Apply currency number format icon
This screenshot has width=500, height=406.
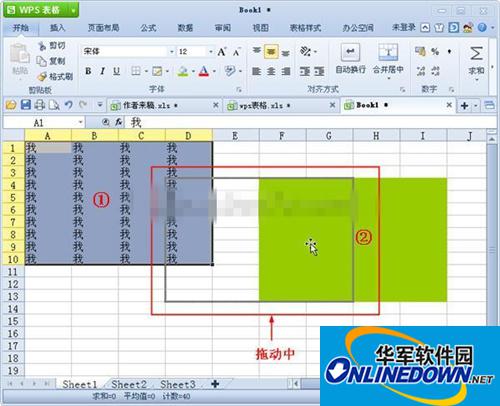[420, 51]
